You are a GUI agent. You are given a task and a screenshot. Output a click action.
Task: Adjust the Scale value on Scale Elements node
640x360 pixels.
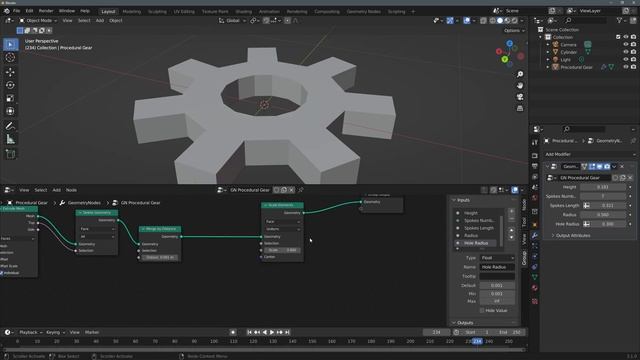click(282, 250)
